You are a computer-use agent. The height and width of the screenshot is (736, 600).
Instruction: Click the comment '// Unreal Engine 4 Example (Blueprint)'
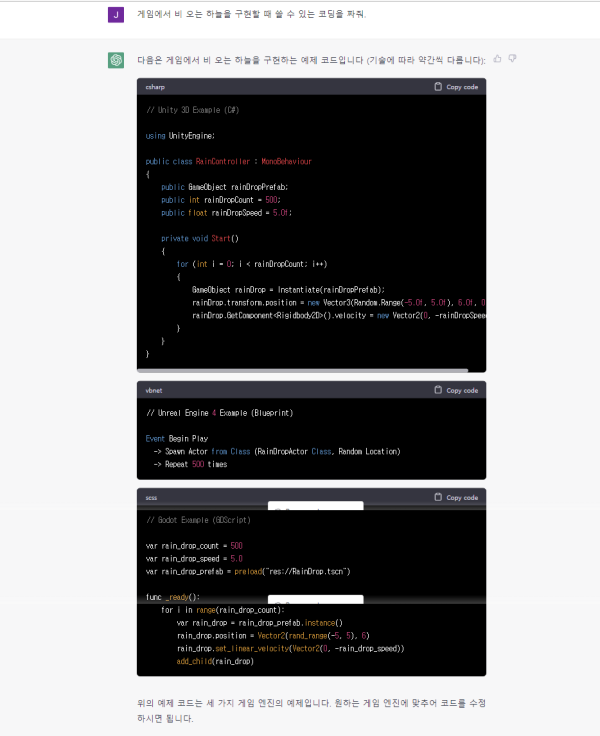click(x=220, y=413)
